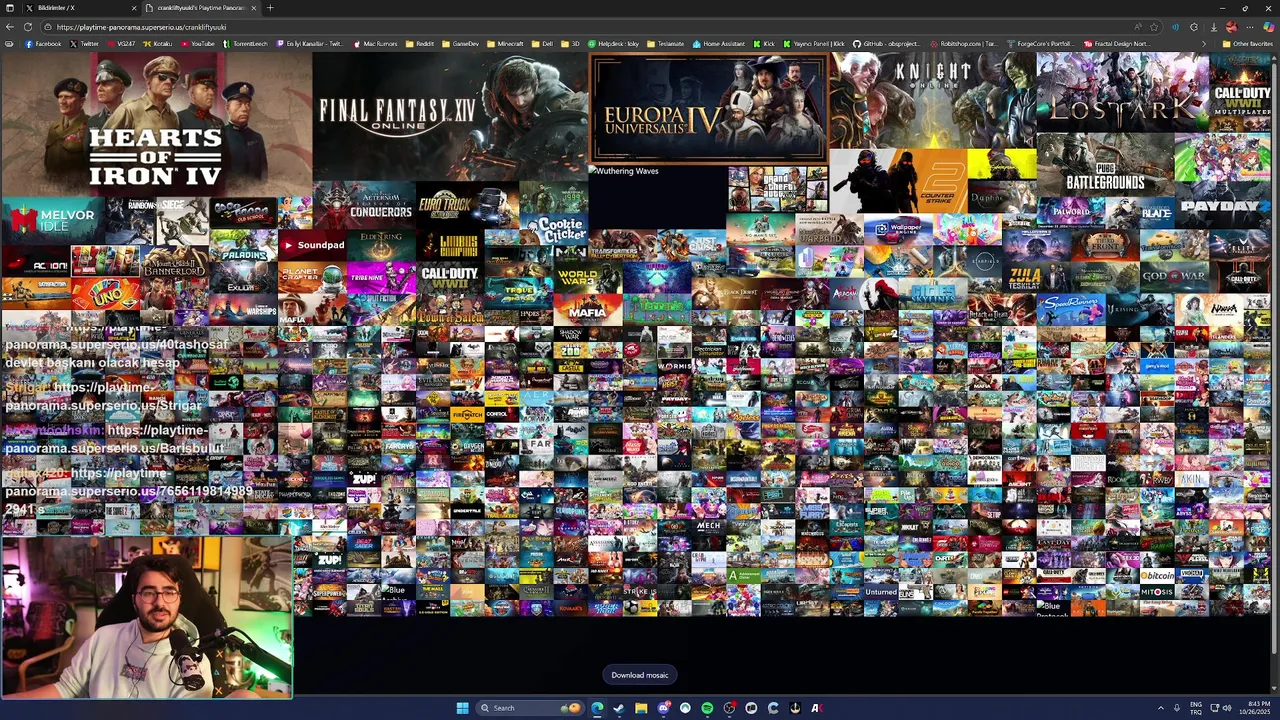The height and width of the screenshot is (720, 1280).
Task: Expand the GameDev bookmark folder
Action: tap(460, 44)
